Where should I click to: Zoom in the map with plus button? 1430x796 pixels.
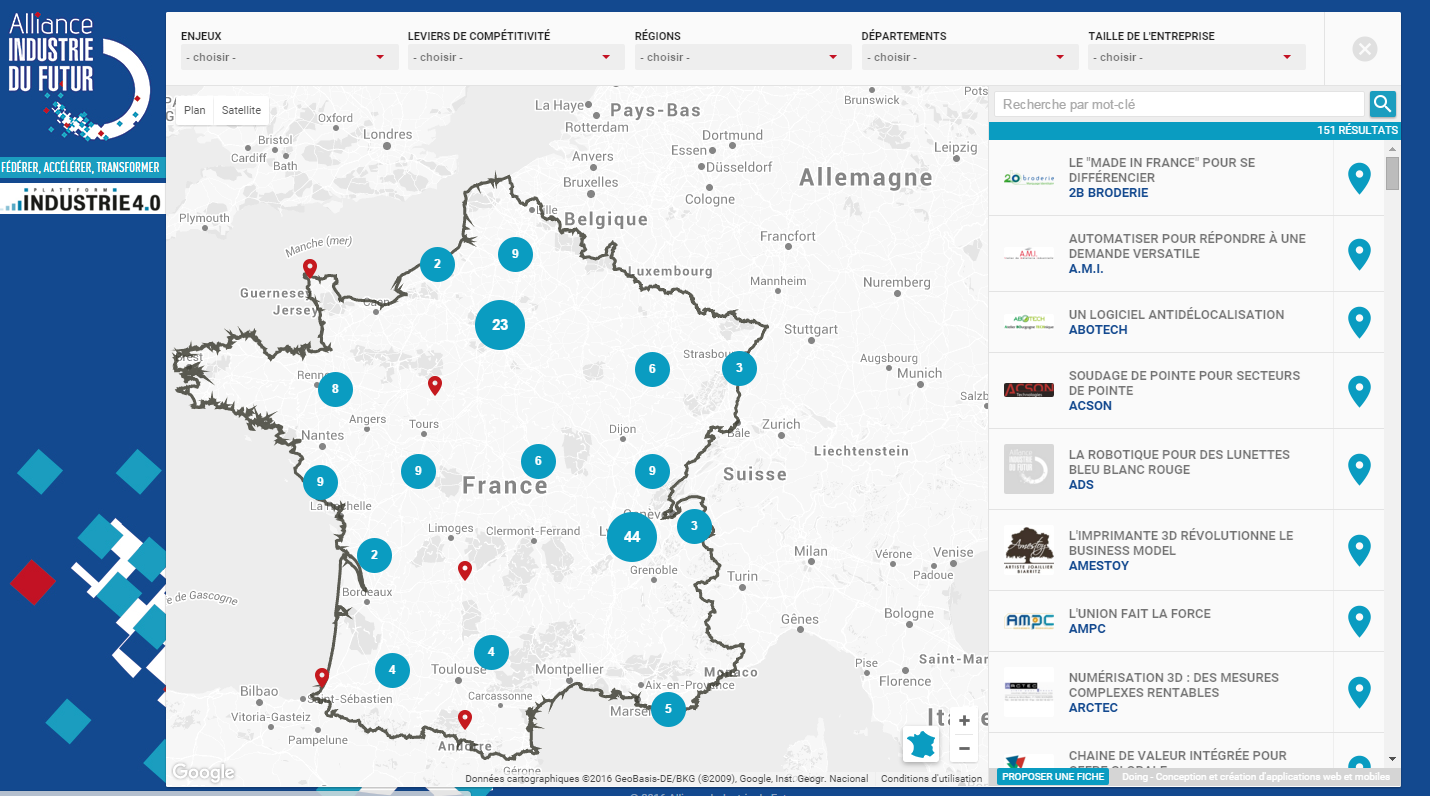pos(964,721)
